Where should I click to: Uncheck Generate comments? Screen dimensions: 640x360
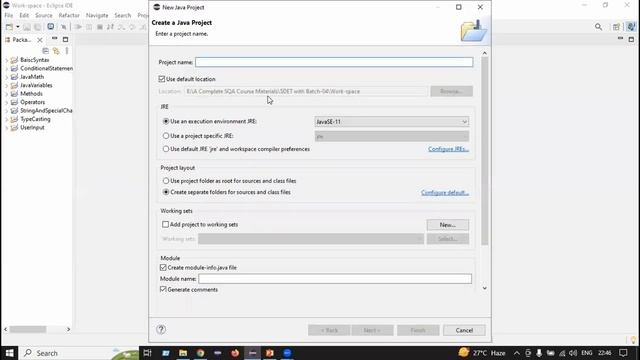[163, 289]
